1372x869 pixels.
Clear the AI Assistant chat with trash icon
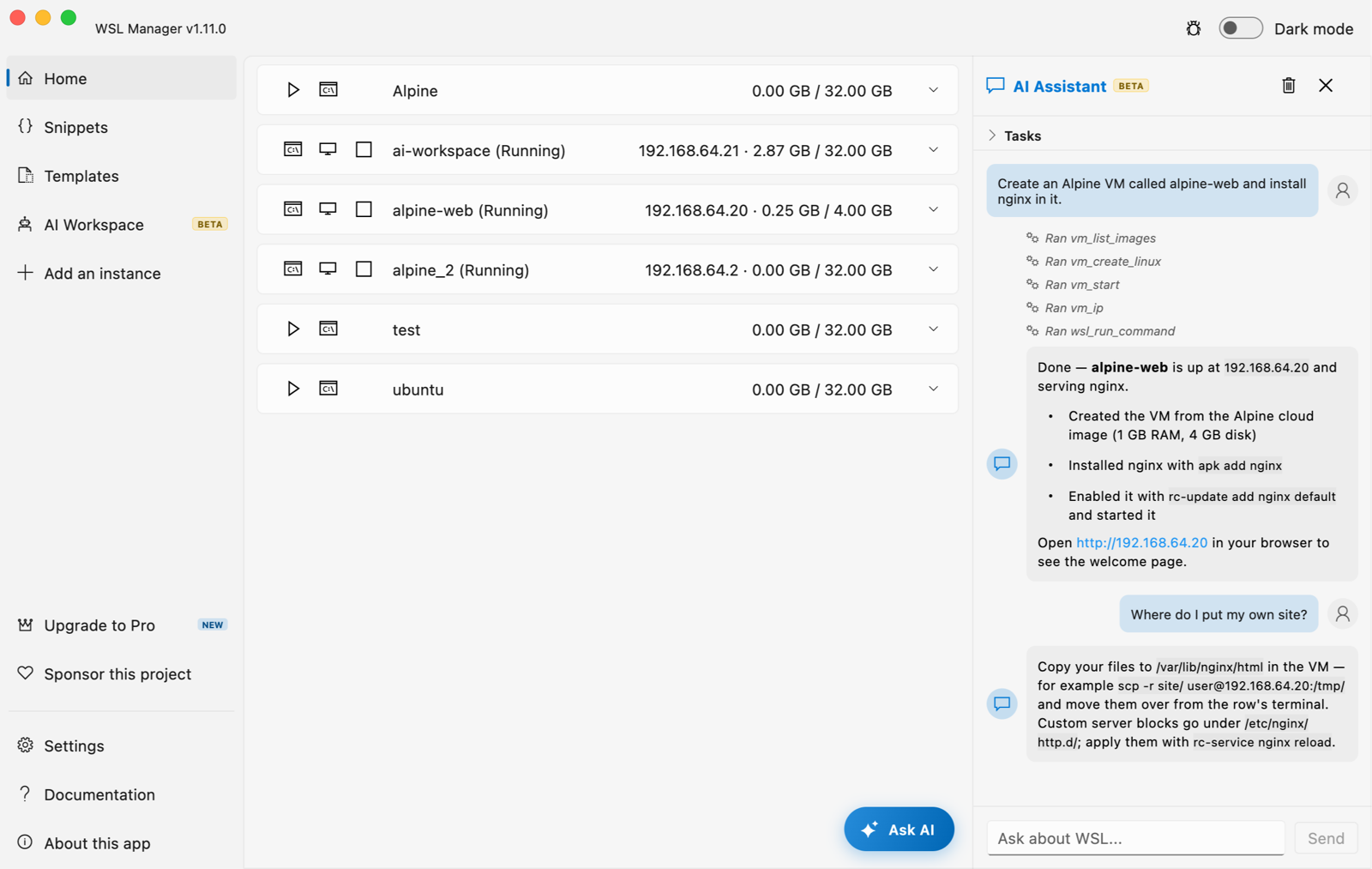pyautogui.click(x=1288, y=85)
